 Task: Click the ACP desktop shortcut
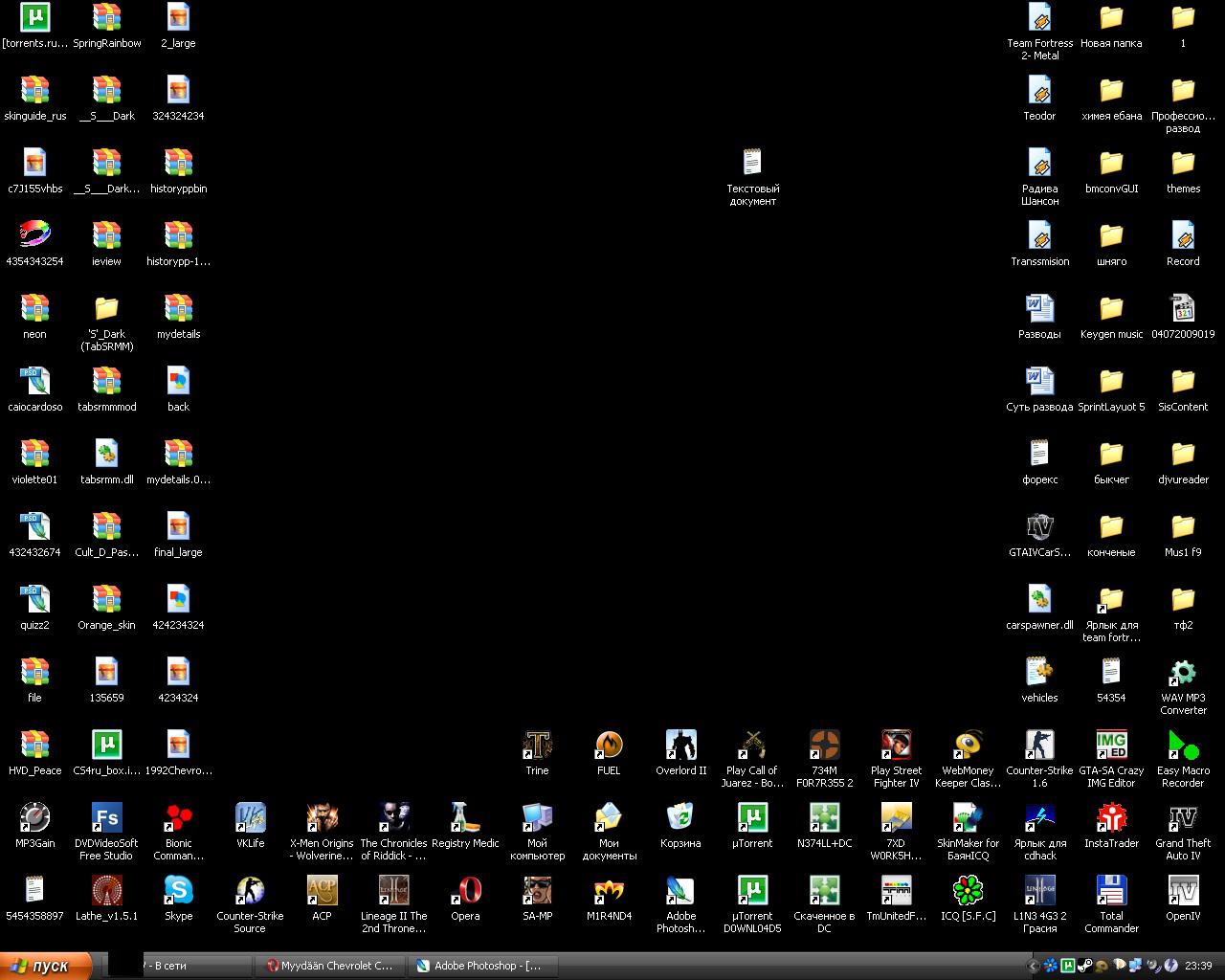coord(322,890)
